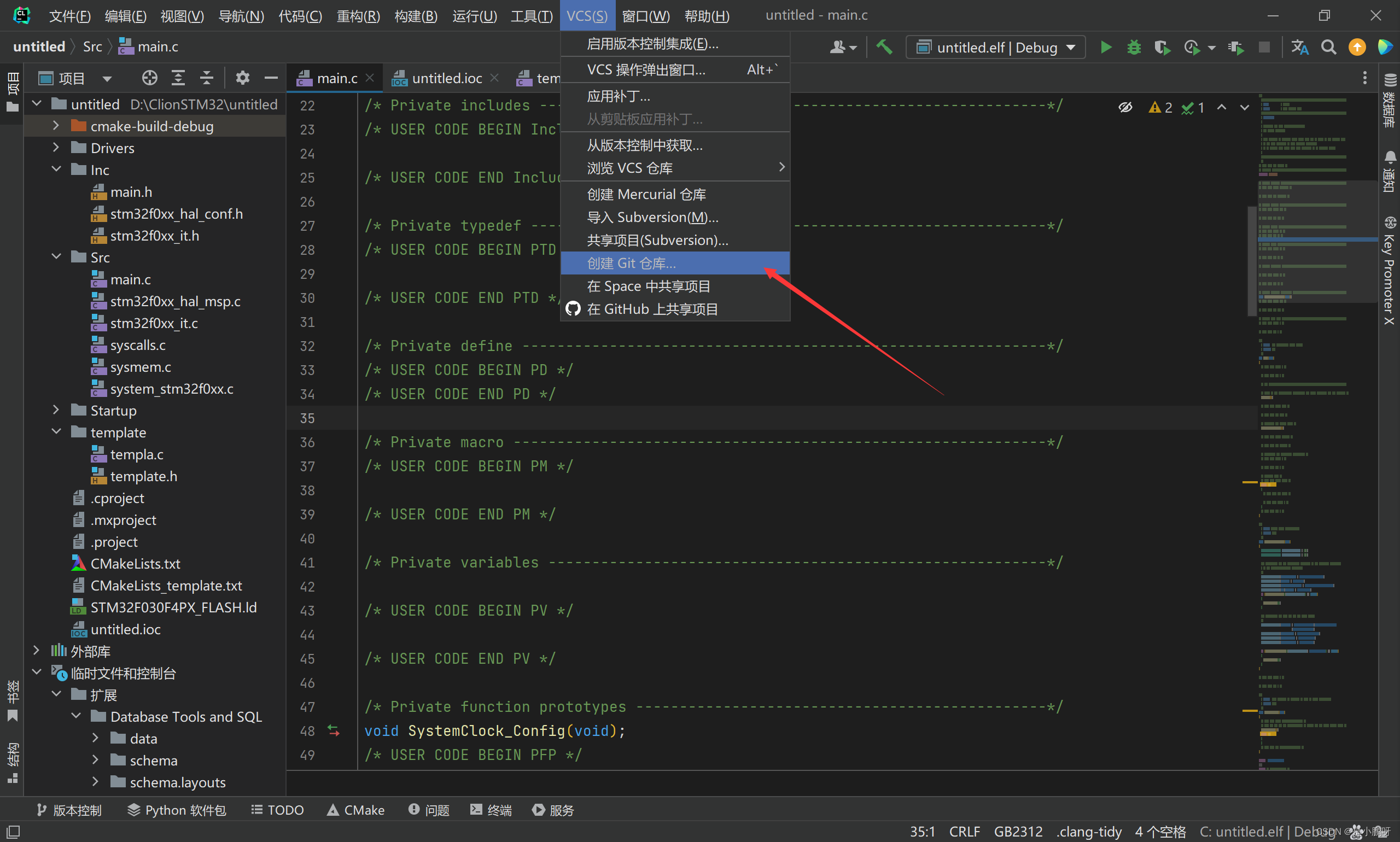Click CRLF line separator in status bar

[964, 831]
